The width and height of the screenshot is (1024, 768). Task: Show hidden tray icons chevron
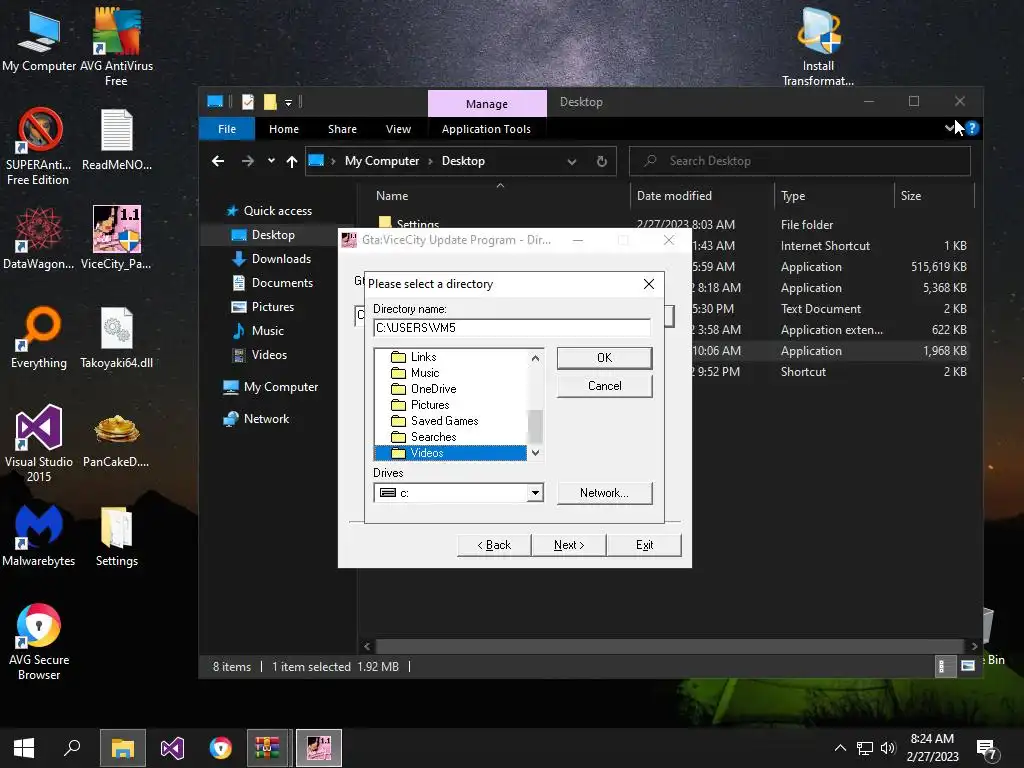click(840, 748)
